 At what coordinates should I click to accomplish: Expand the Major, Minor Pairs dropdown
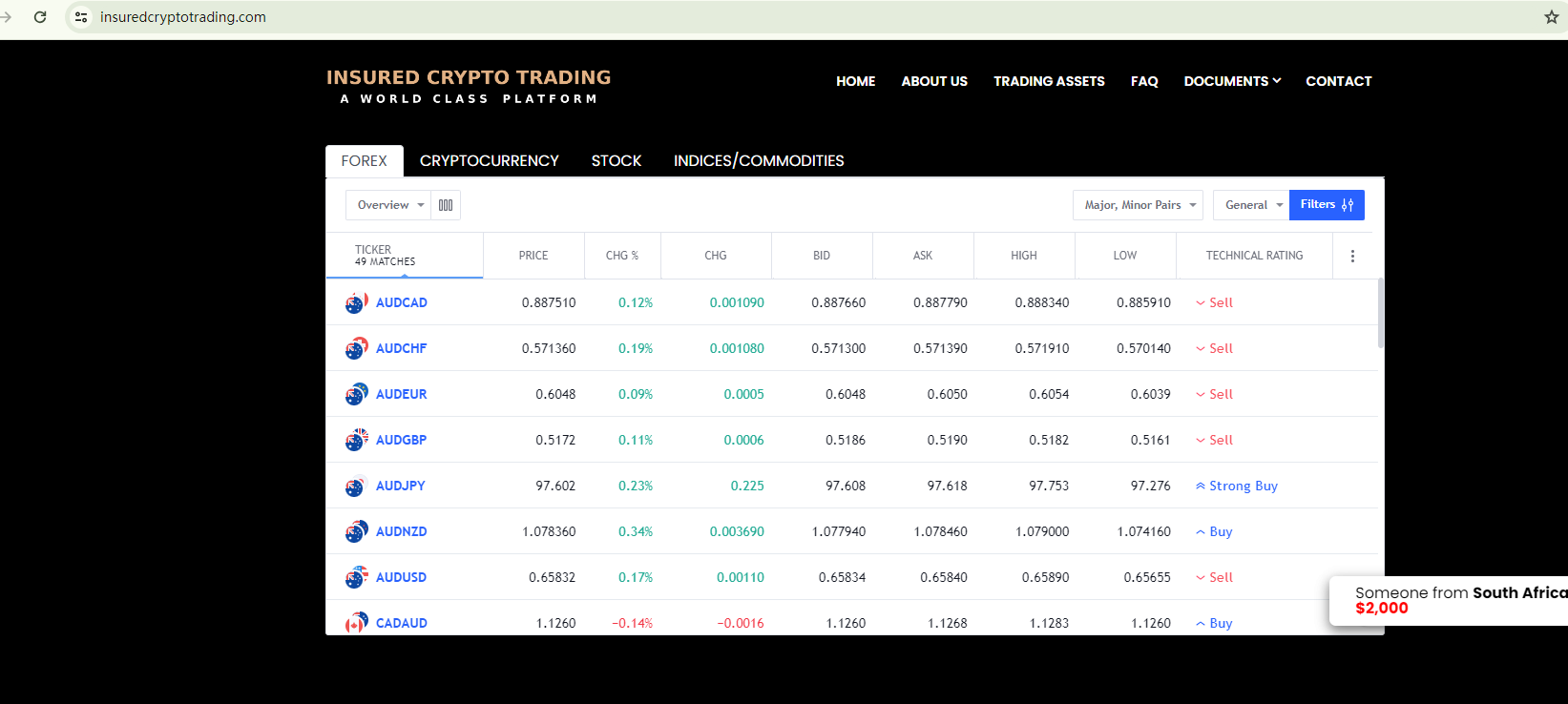[1138, 205]
